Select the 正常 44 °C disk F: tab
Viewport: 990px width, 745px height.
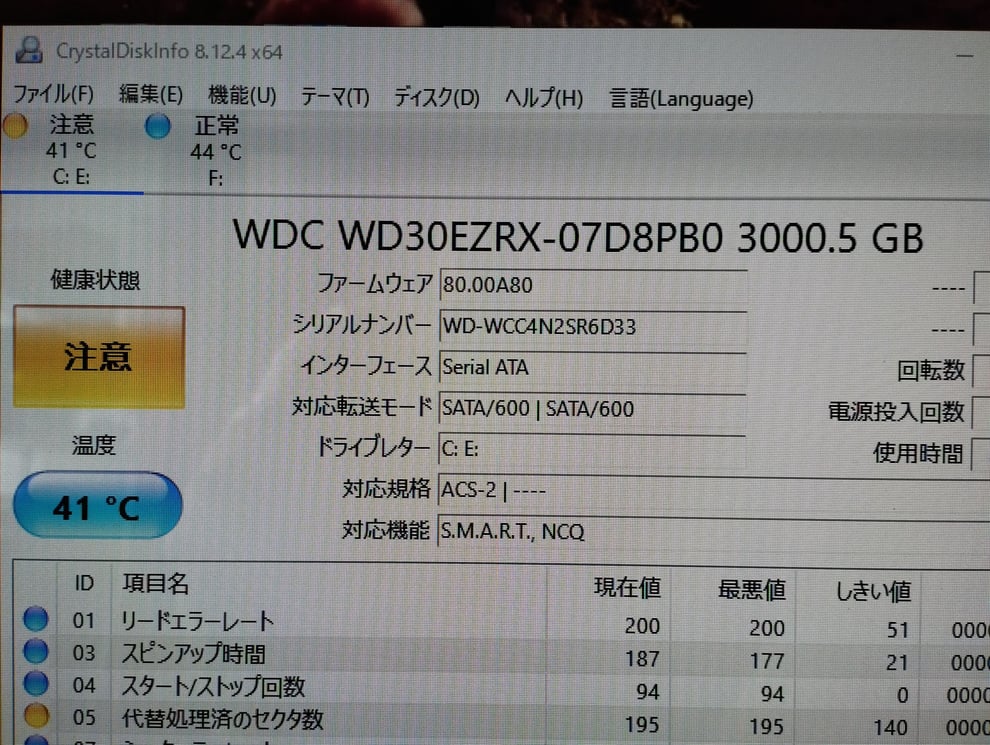215,152
